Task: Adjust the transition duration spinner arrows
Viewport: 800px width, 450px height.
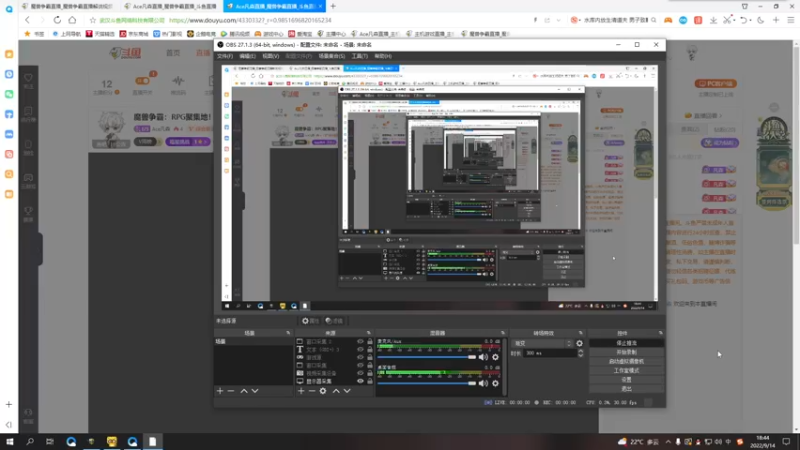Action: click(580, 353)
